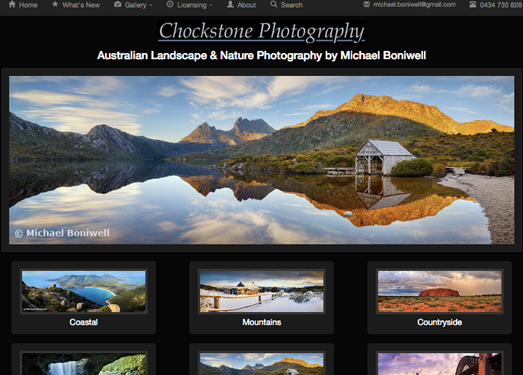The height and width of the screenshot is (375, 523).
Task: Expand the Licensing dropdown arrow
Action: click(210, 5)
